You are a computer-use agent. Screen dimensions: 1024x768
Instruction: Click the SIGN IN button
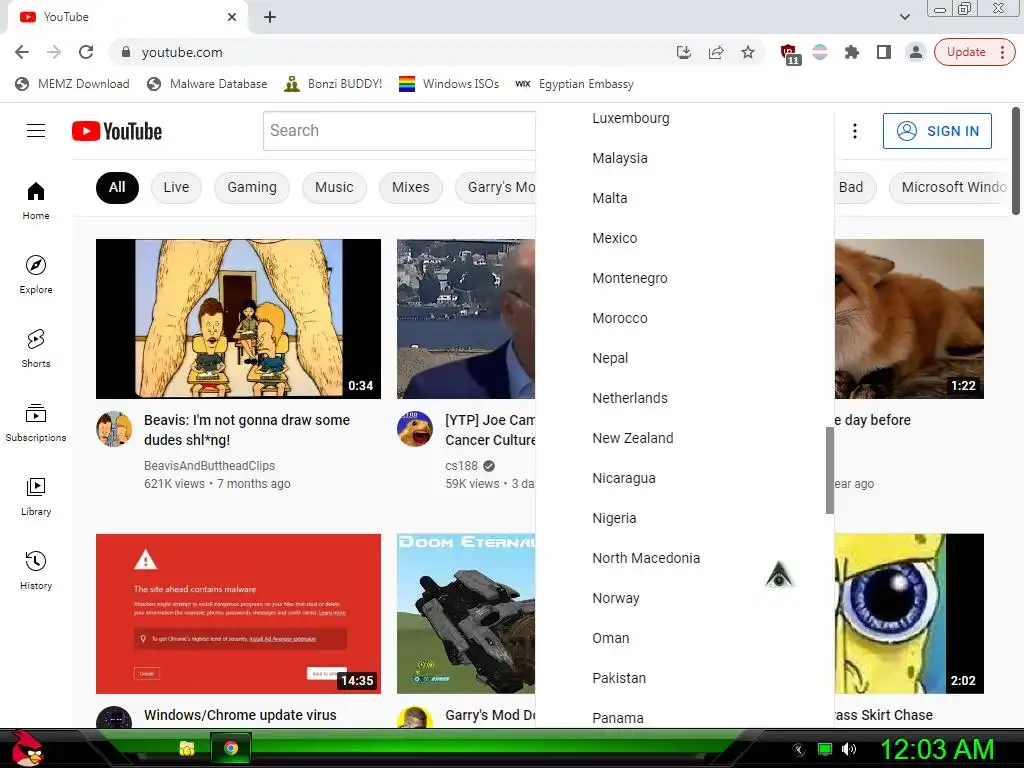[x=937, y=131]
